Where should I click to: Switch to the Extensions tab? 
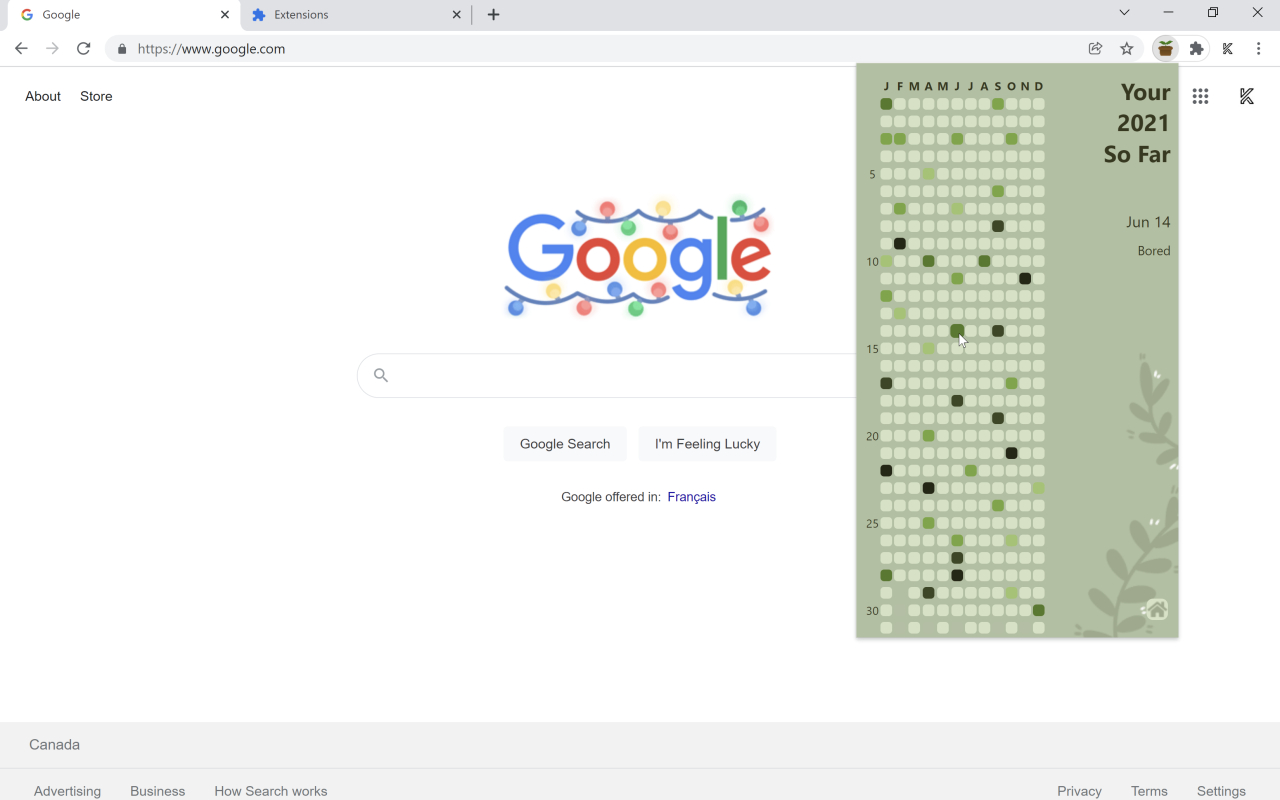pyautogui.click(x=354, y=15)
